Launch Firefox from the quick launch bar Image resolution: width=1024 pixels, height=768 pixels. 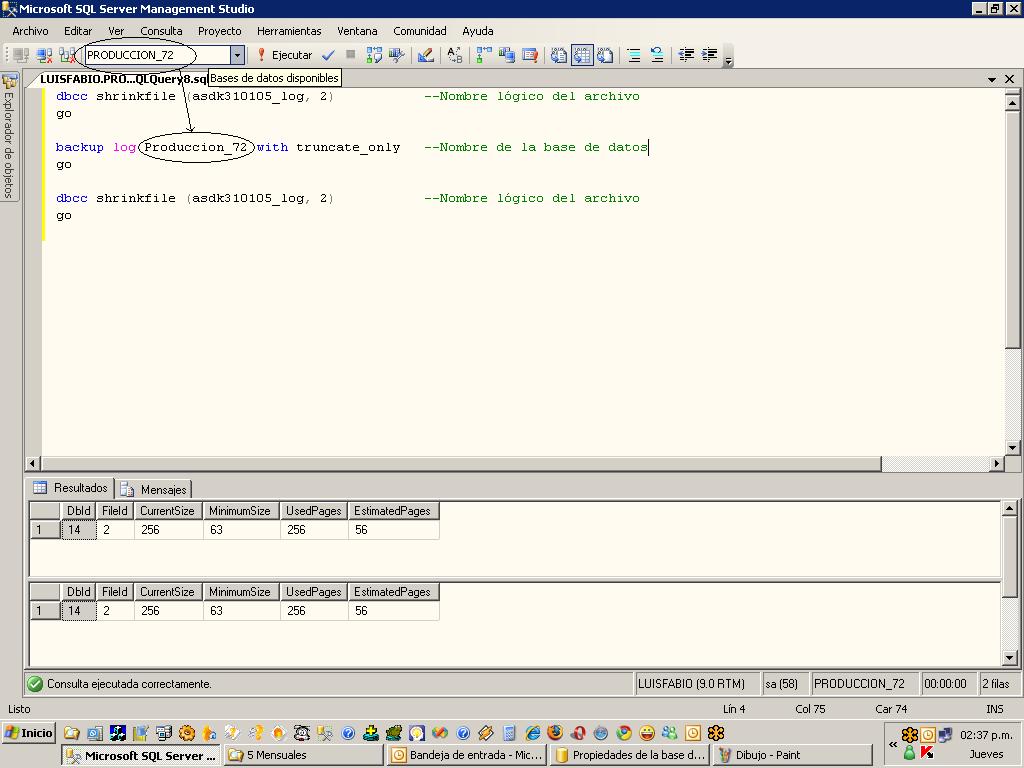(x=555, y=733)
